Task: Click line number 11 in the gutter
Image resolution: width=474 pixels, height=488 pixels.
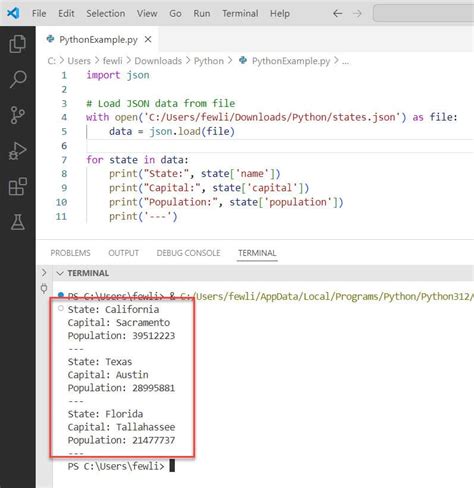Action: tap(61, 217)
